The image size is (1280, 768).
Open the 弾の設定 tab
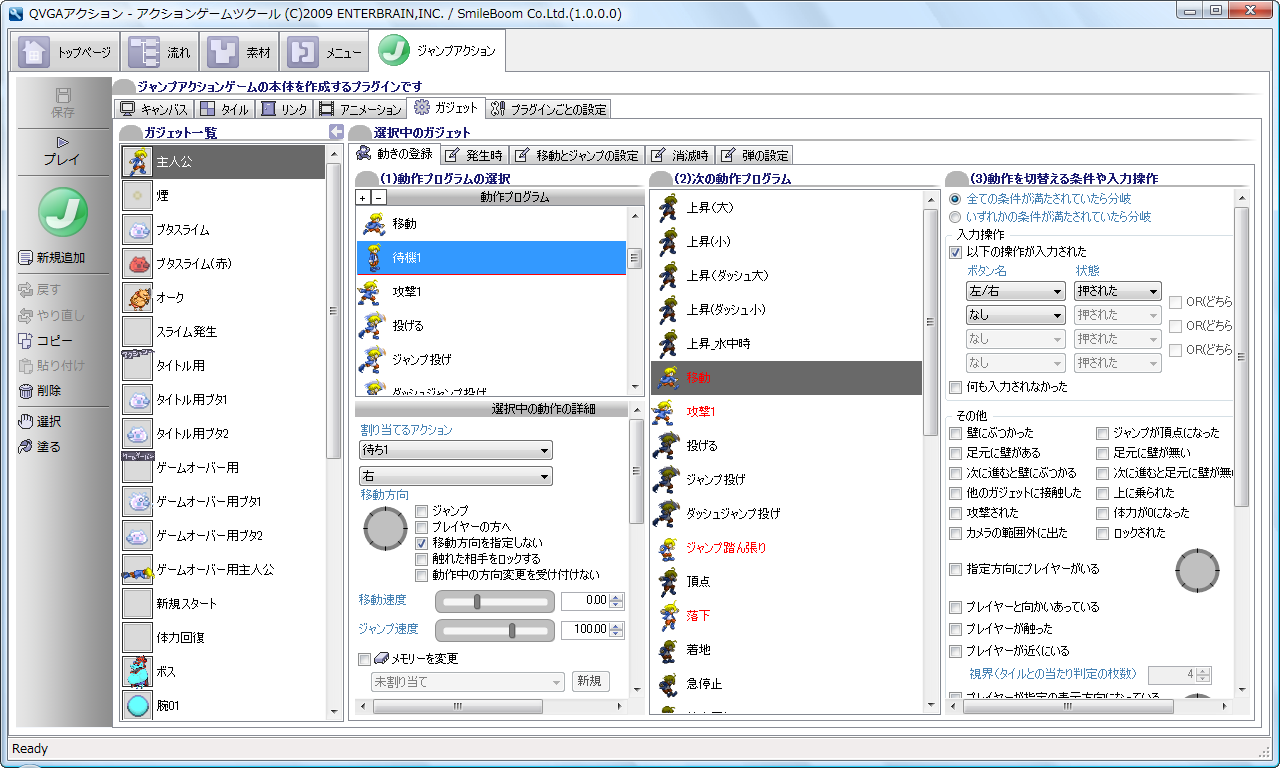pyautogui.click(x=754, y=155)
